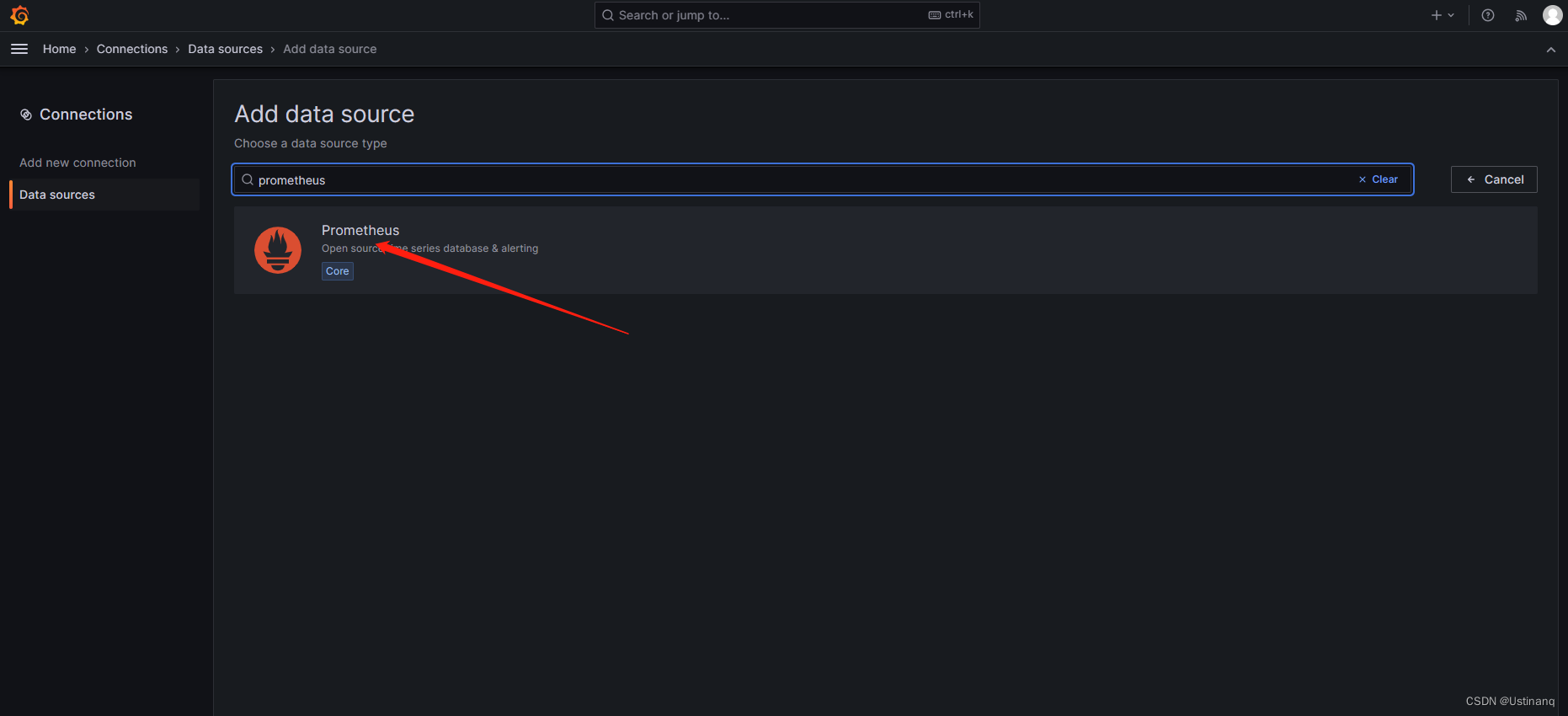This screenshot has width=1568, height=716.
Task: Select the Prometheus data source title
Action: coord(360,230)
